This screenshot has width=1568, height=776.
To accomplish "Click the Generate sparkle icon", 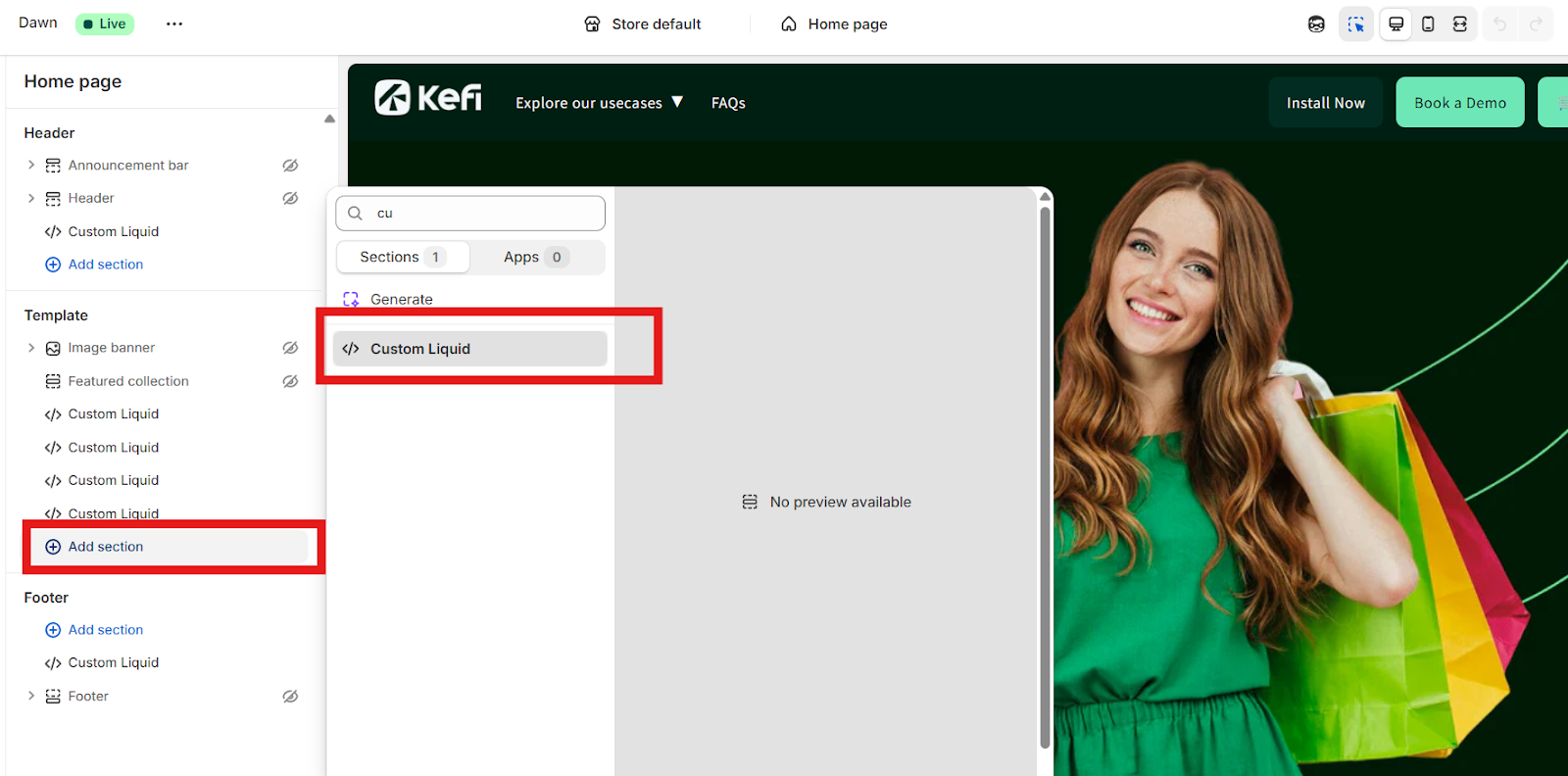I will coord(351,300).
